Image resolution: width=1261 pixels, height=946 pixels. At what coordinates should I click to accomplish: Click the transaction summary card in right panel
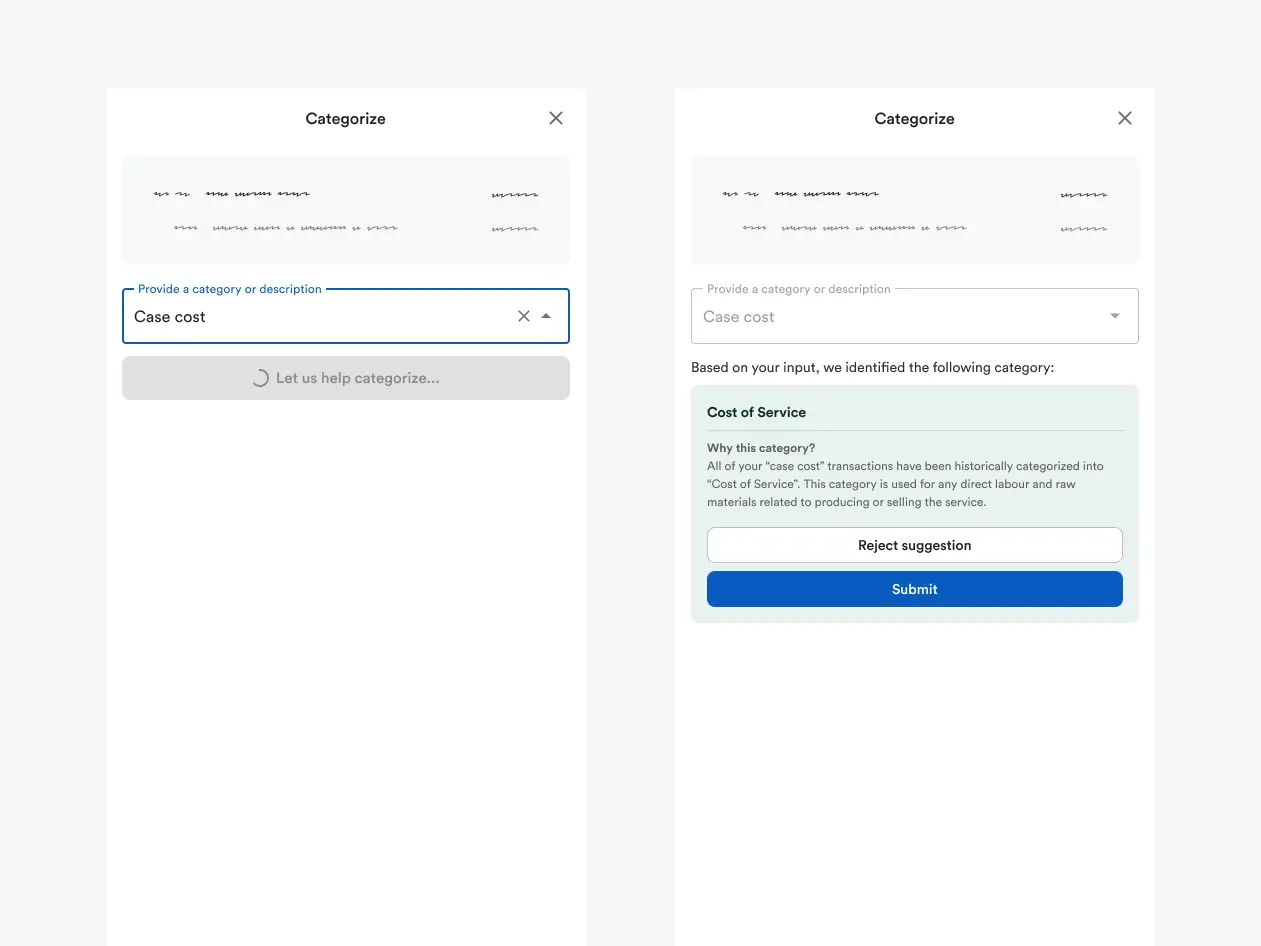[915, 210]
